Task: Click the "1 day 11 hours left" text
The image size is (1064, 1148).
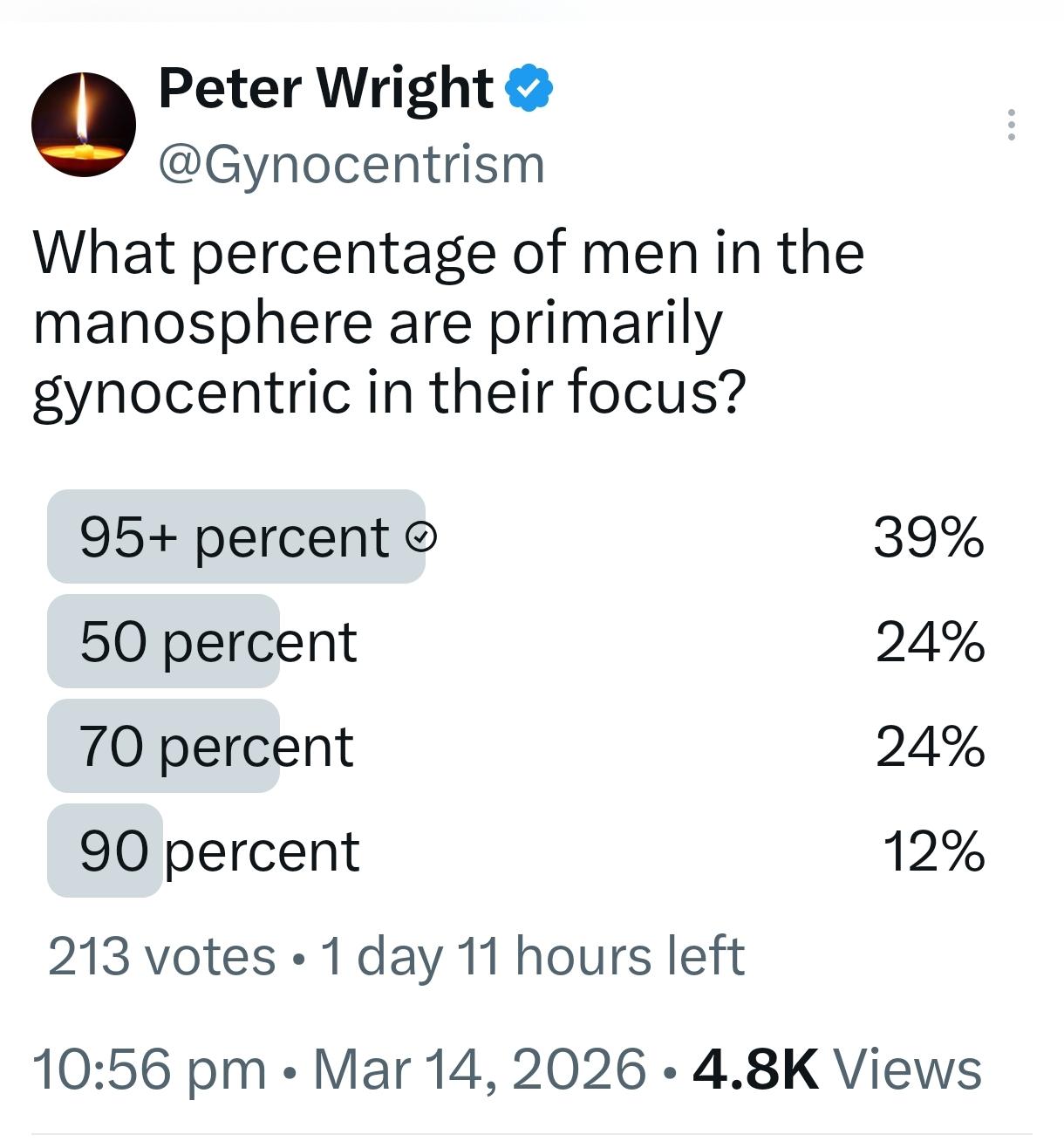Action: click(533, 956)
